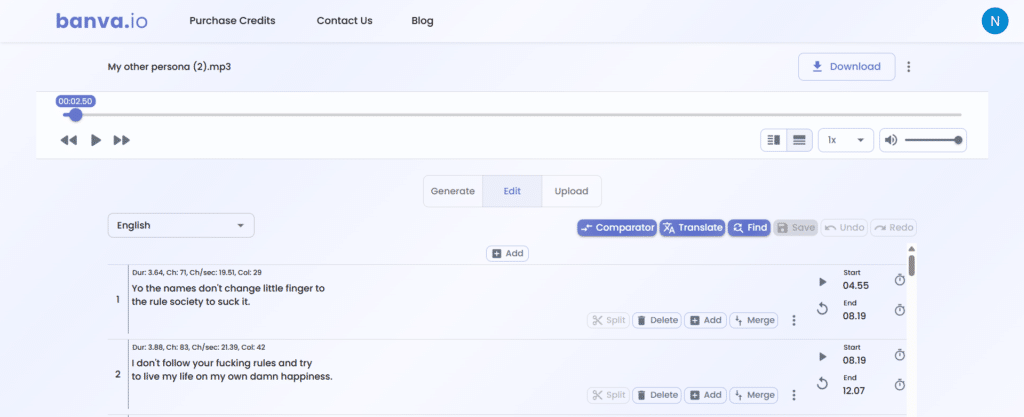Add a subtitle after line 2
The image size is (1024, 417).
(x=705, y=395)
